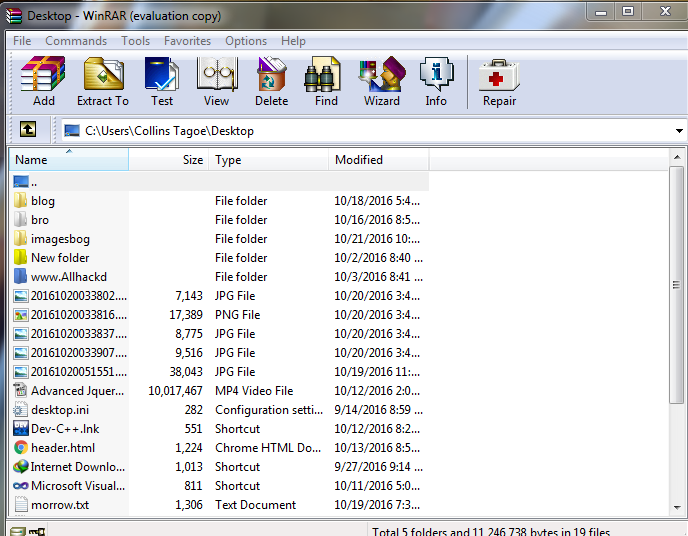688x536 pixels.
Task: Sort list by Type column header
Action: coord(269,159)
